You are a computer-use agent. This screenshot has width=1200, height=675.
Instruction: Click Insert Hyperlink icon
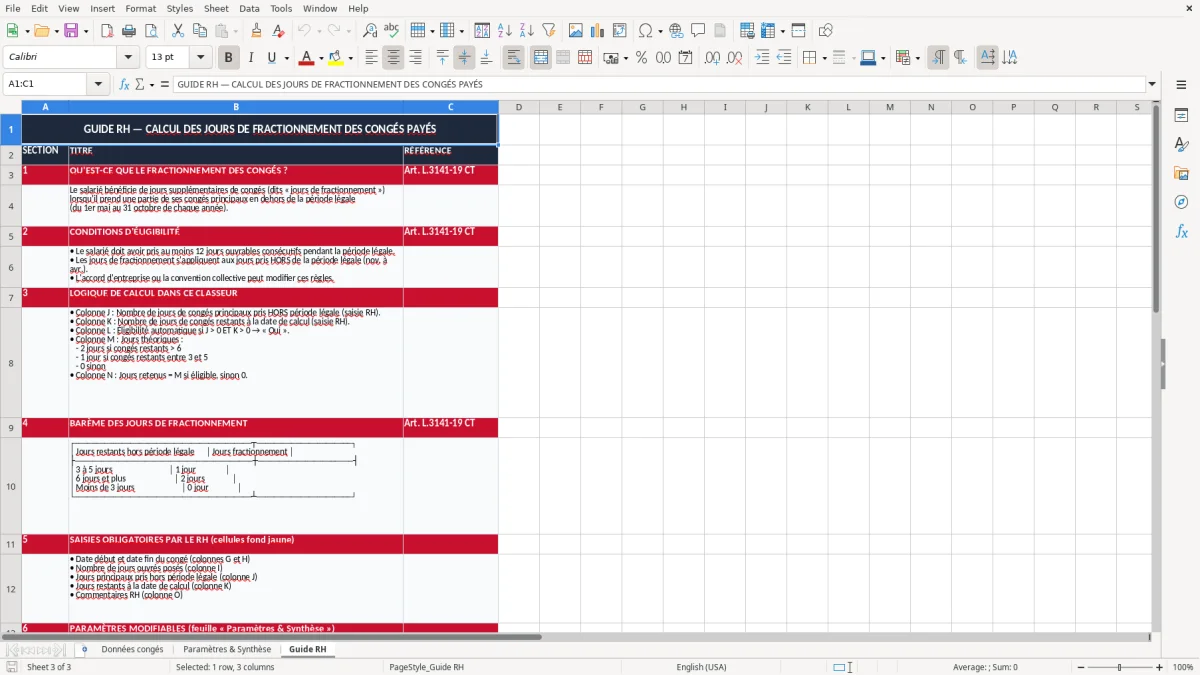tap(676, 31)
